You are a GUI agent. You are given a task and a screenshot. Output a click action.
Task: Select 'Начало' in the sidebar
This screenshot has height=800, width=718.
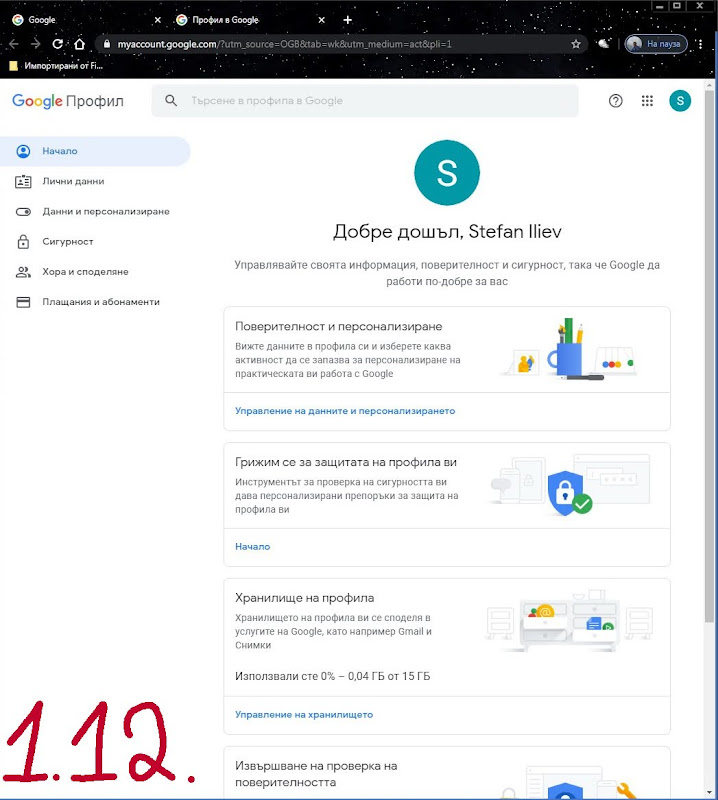tap(95, 151)
